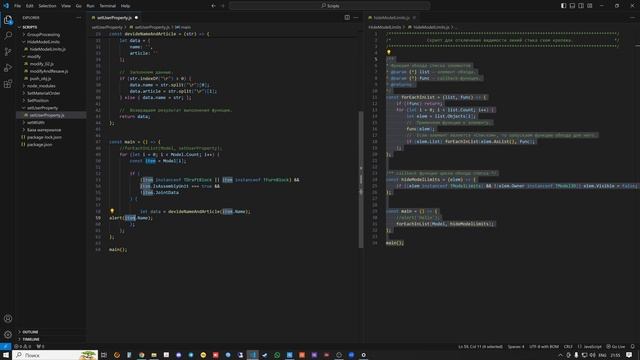Viewport: 640px width, 360px height.
Task: Click the Scripts command center search box
Action: click(329, 6)
